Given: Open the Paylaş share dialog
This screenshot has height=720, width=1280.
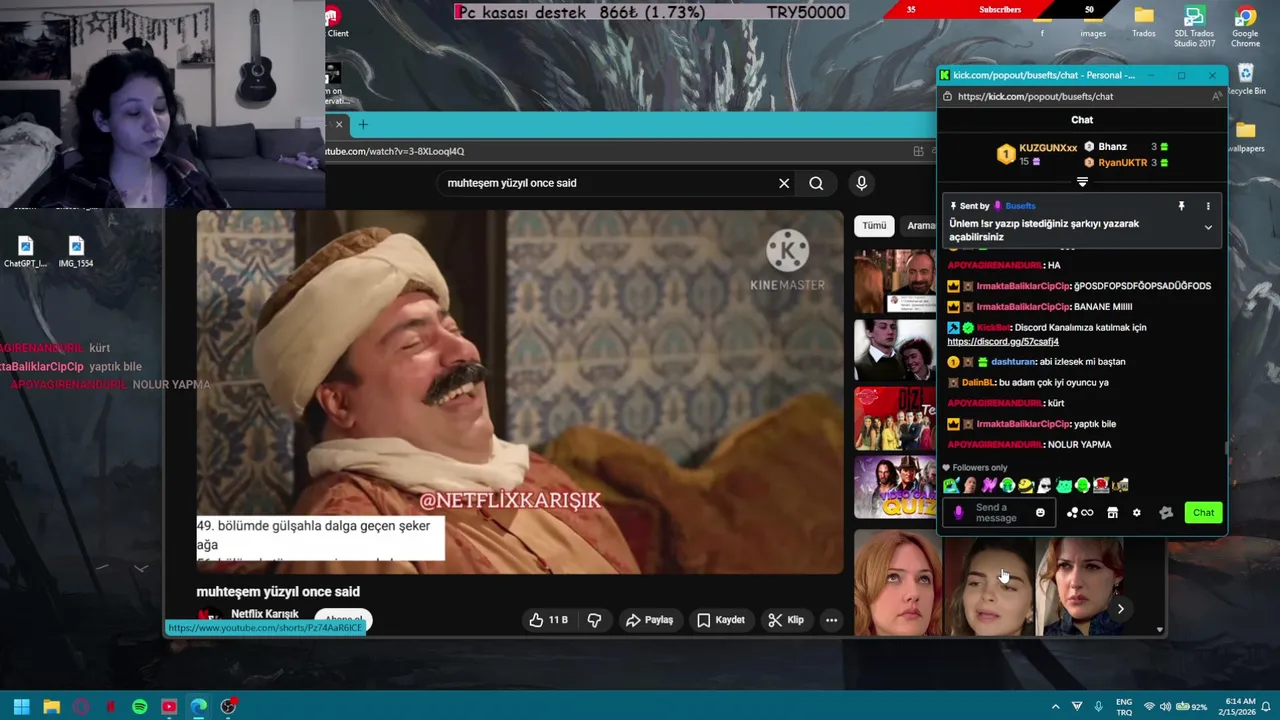Looking at the screenshot, I should (x=649, y=620).
